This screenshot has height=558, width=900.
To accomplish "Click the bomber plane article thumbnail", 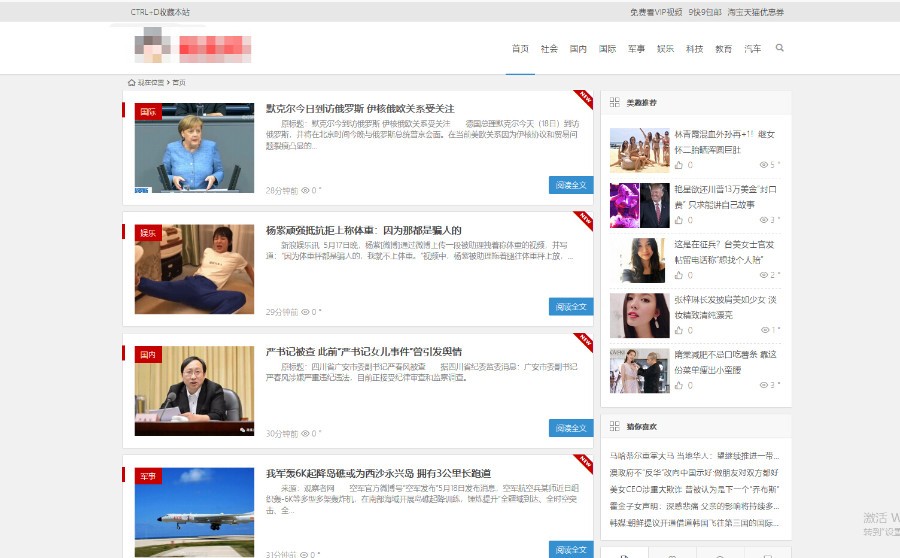I will pos(194,512).
